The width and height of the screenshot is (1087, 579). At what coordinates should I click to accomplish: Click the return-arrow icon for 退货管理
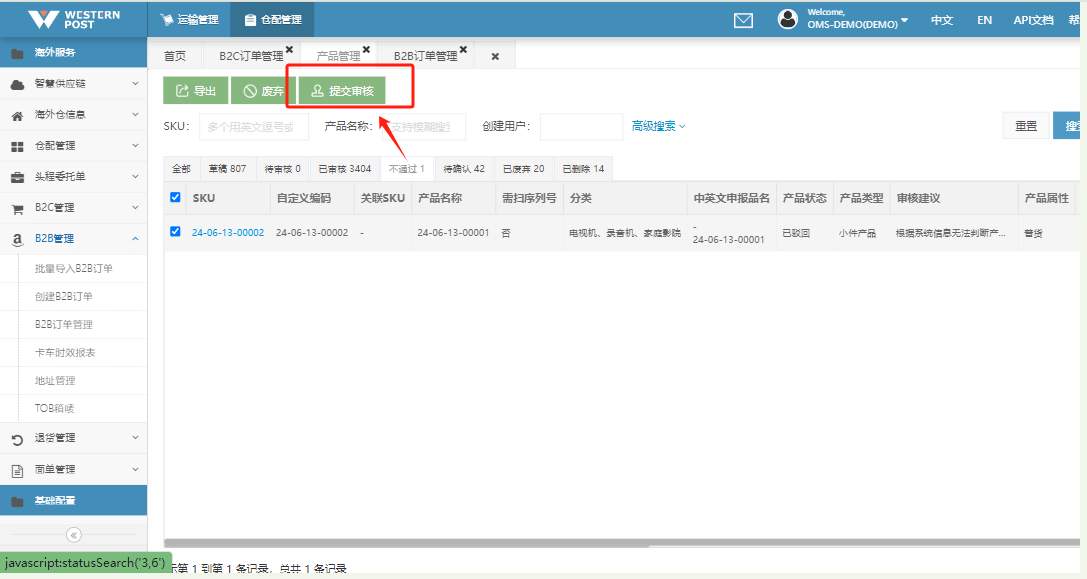click(17, 439)
